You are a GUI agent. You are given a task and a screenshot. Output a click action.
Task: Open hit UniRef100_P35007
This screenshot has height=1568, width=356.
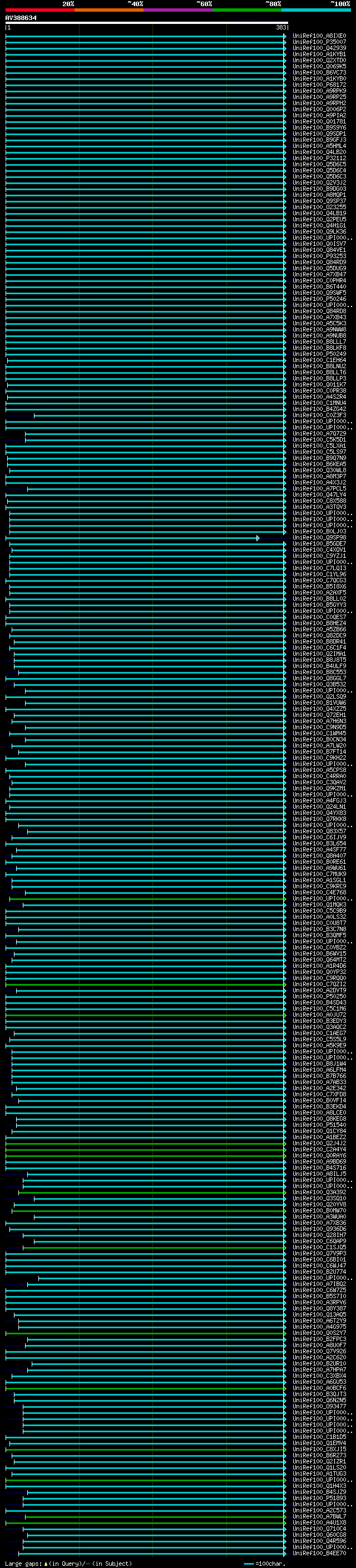(x=319, y=42)
